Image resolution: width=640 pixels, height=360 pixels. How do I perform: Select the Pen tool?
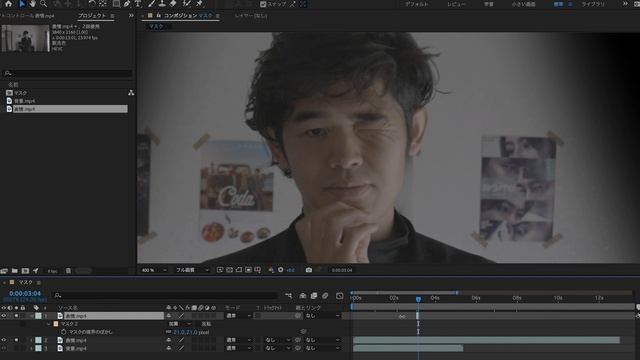point(127,4)
